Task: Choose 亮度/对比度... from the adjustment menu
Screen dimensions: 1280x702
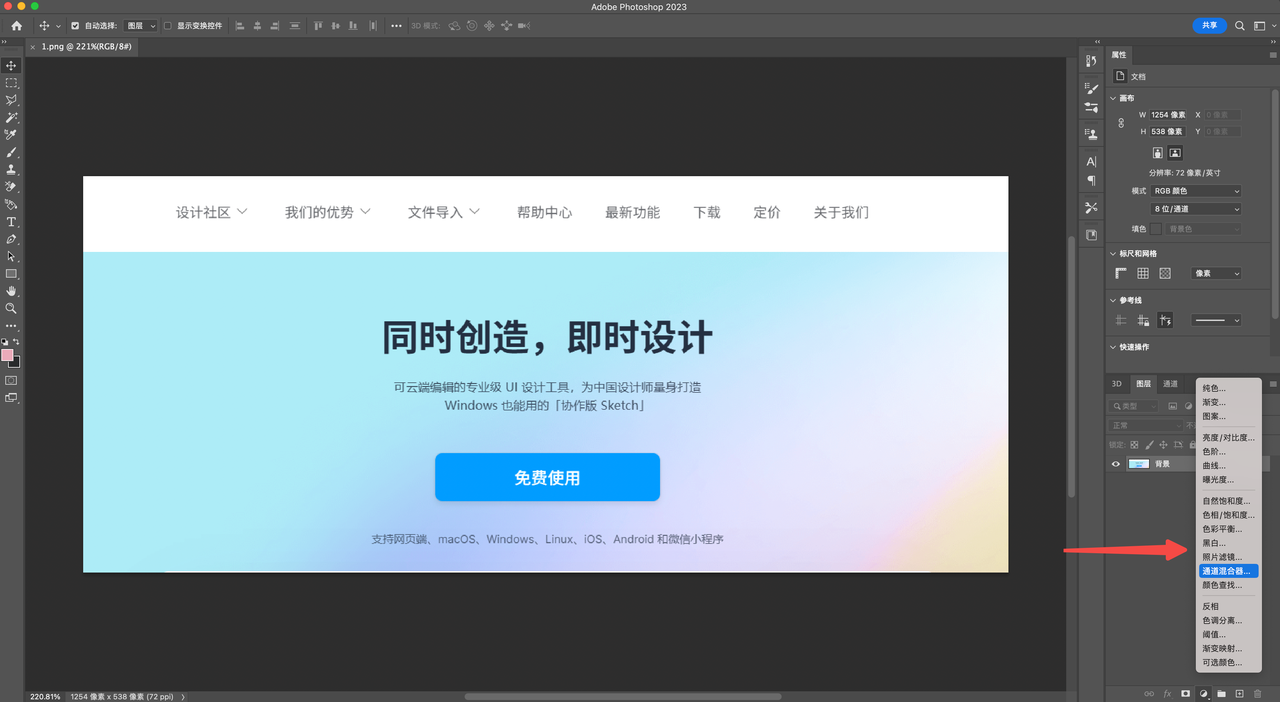Action: pos(1229,437)
